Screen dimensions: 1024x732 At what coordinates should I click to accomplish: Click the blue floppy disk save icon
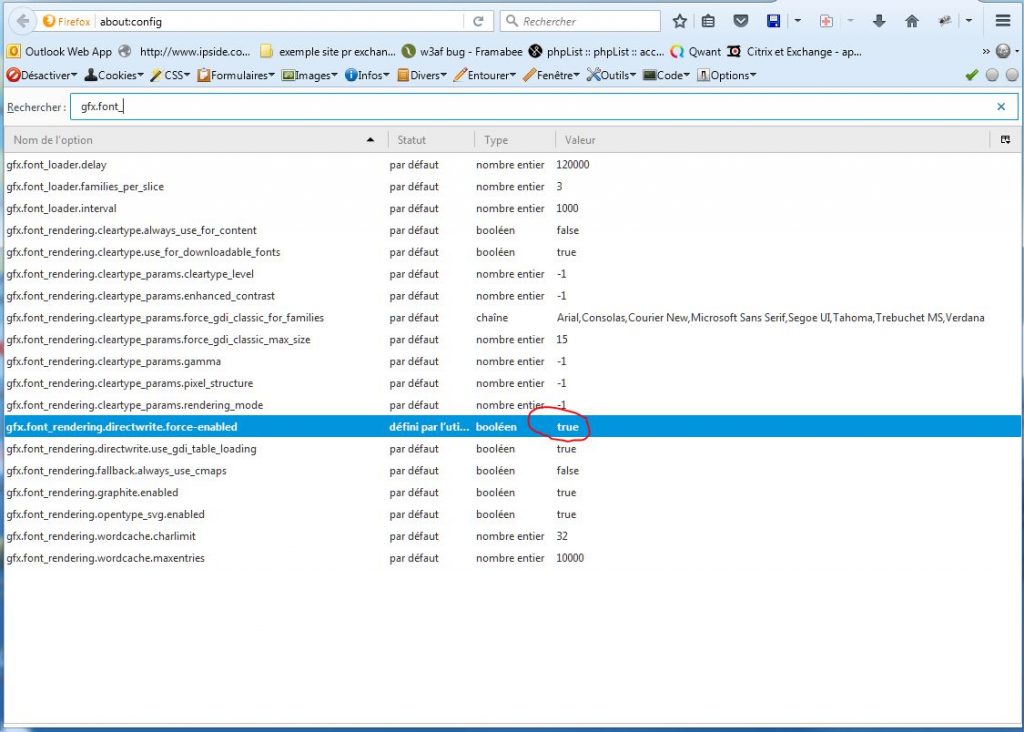(774, 21)
